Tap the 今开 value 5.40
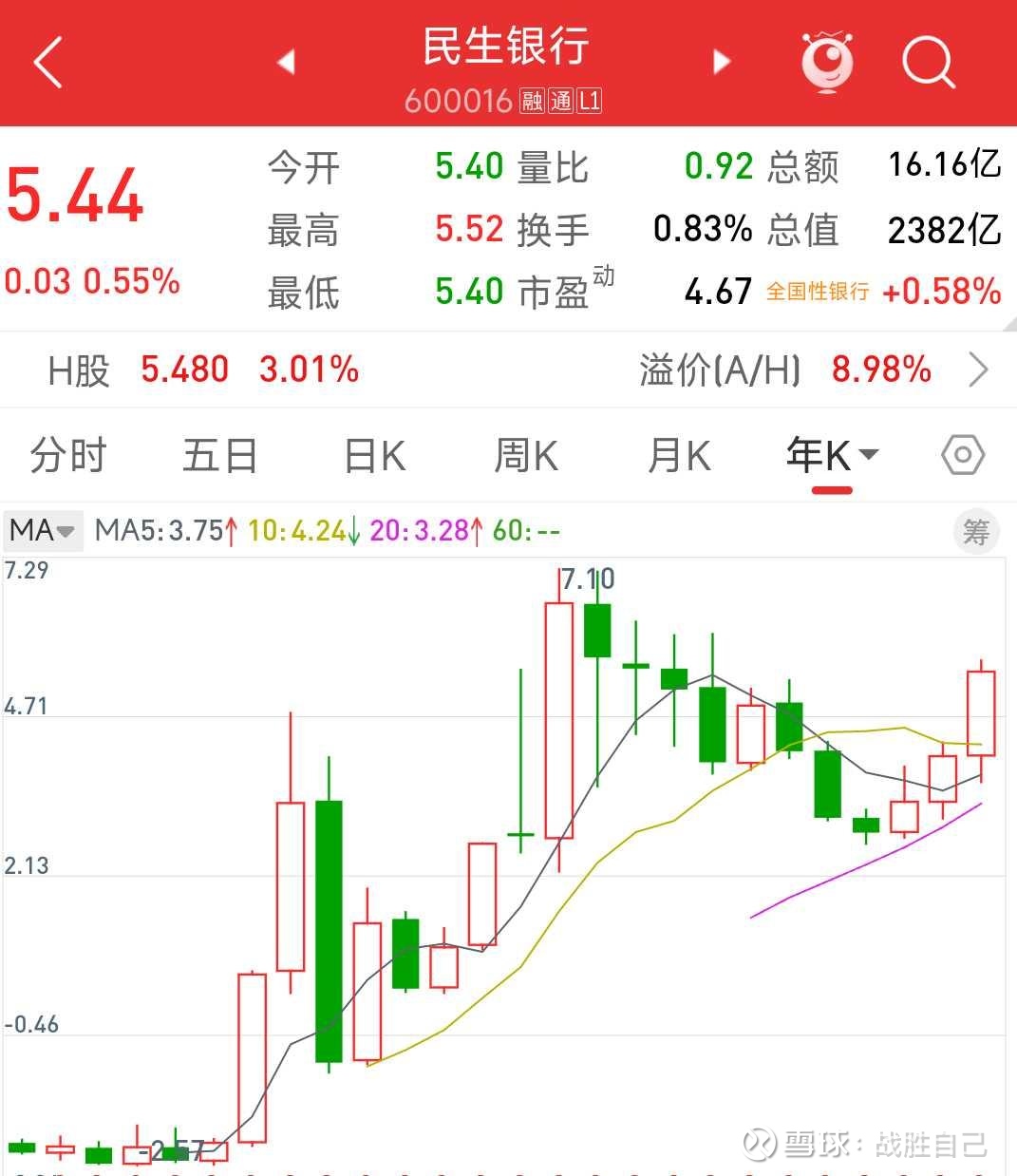The width and height of the screenshot is (1017, 1176). [x=469, y=166]
